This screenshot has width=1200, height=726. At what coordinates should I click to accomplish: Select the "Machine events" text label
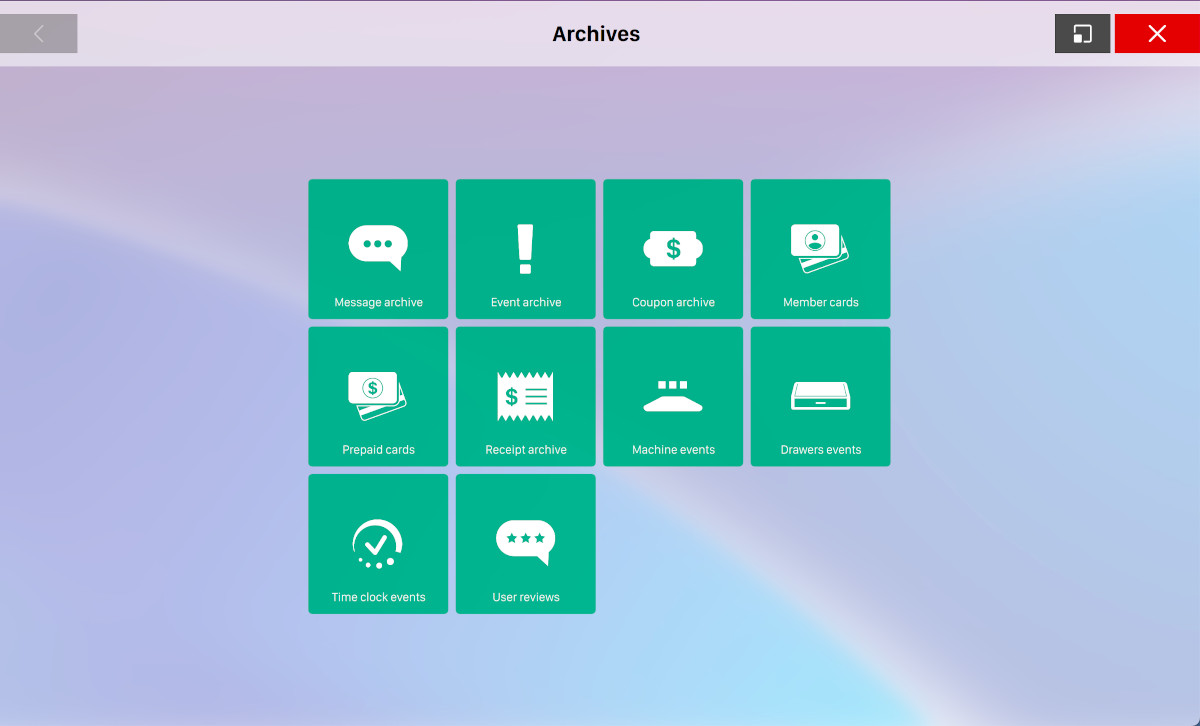pos(673,450)
